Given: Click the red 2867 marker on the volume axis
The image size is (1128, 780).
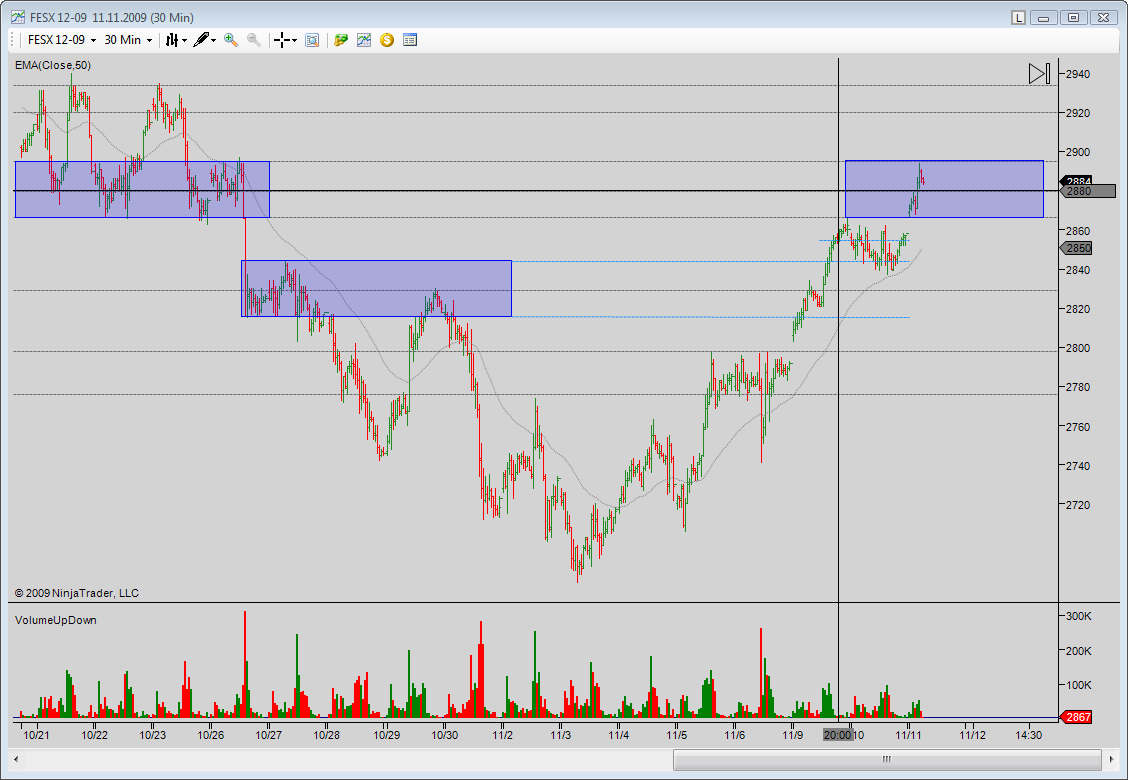Looking at the screenshot, I should pos(1077,717).
